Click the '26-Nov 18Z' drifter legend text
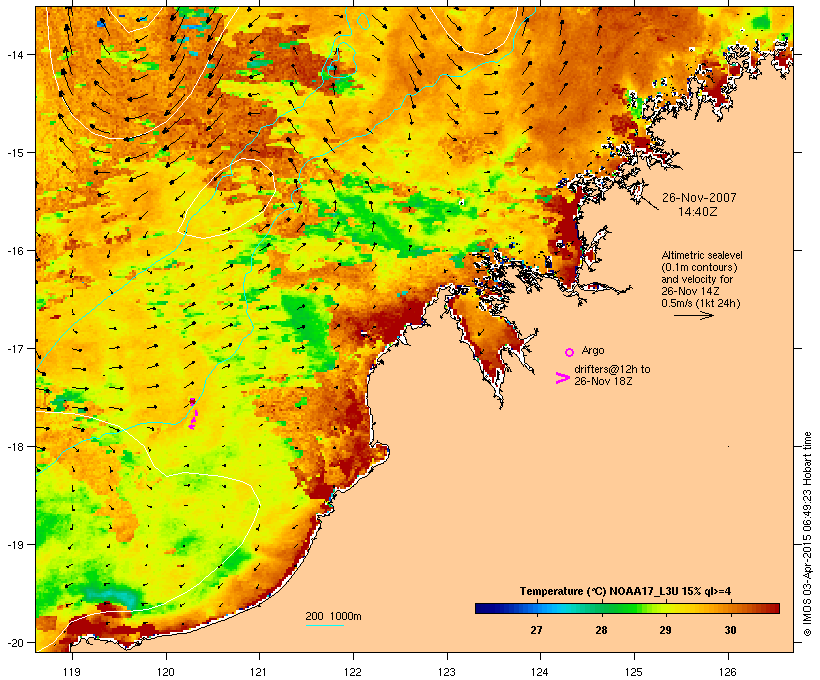 (x=603, y=381)
